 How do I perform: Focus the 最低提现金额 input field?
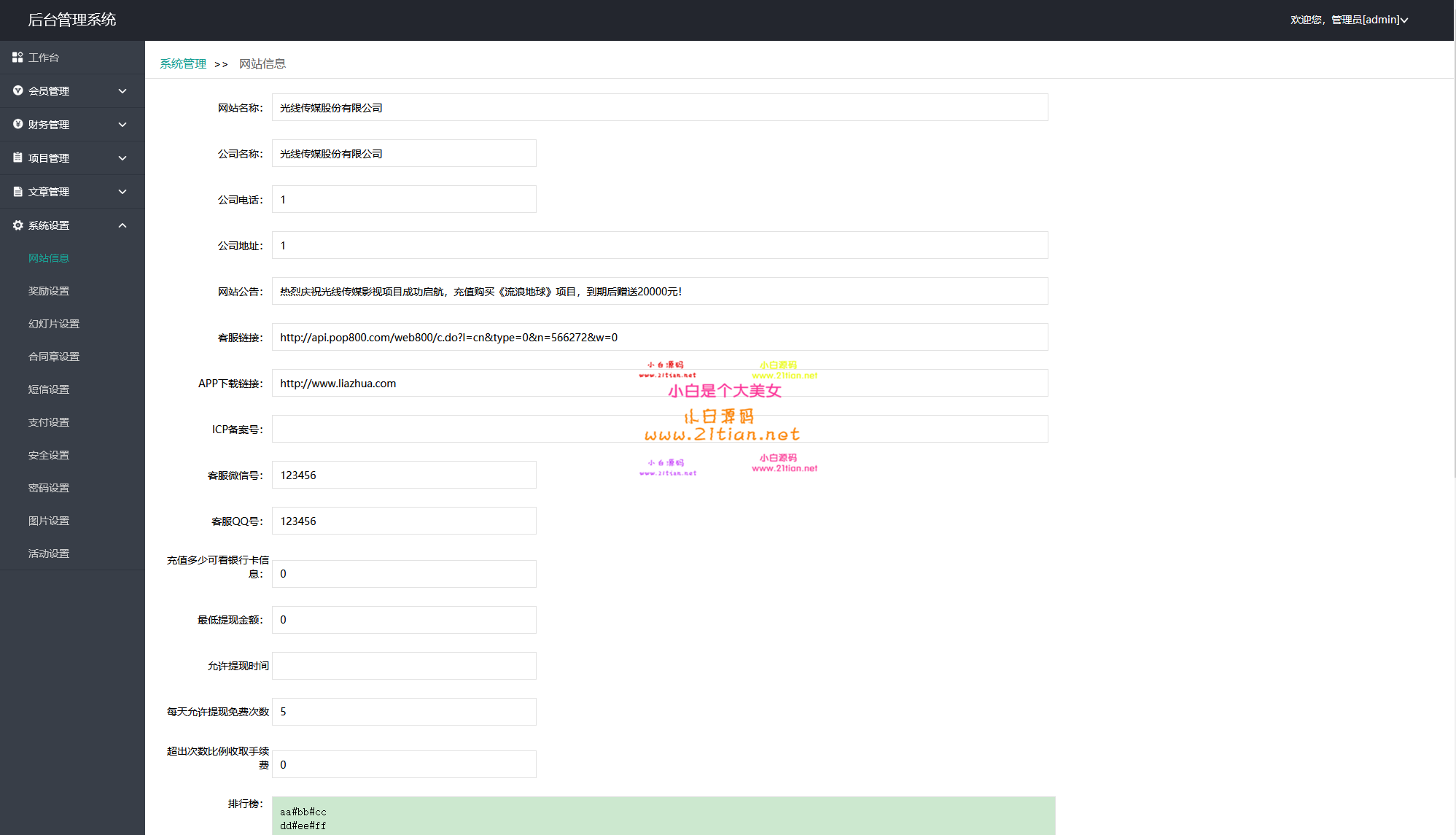[x=404, y=620]
